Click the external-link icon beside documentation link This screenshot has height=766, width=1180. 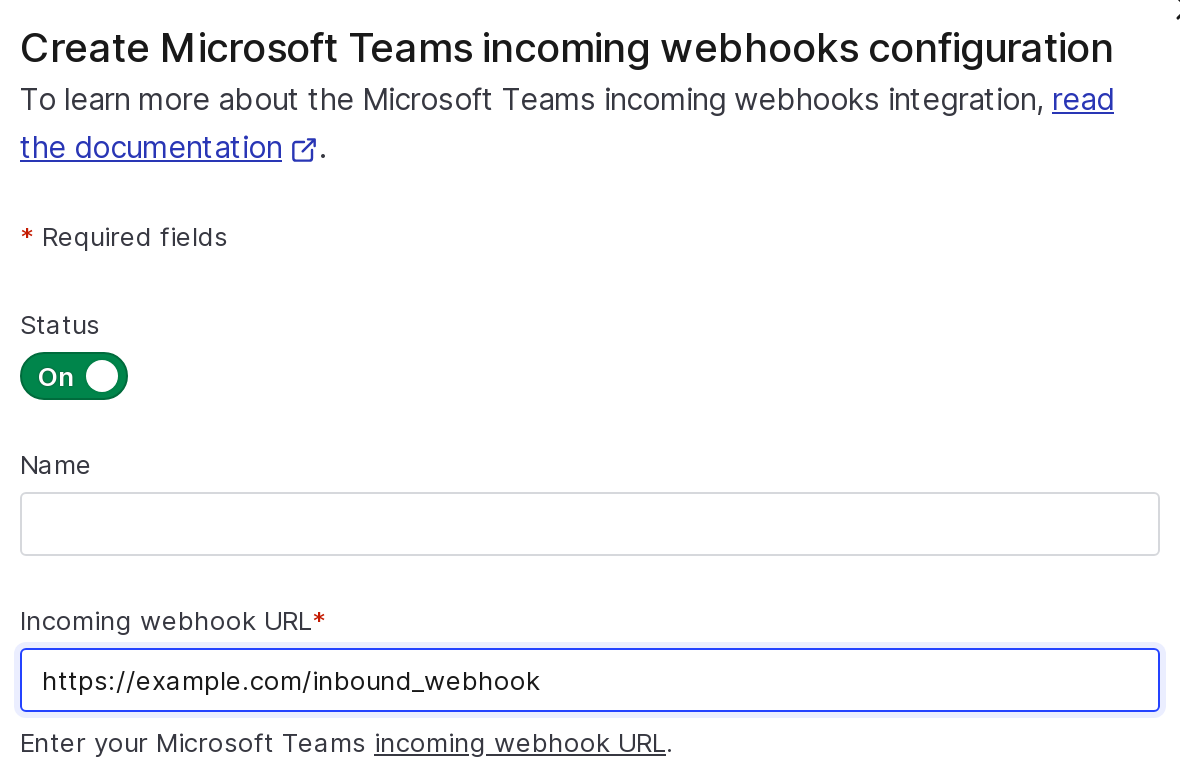[303, 149]
